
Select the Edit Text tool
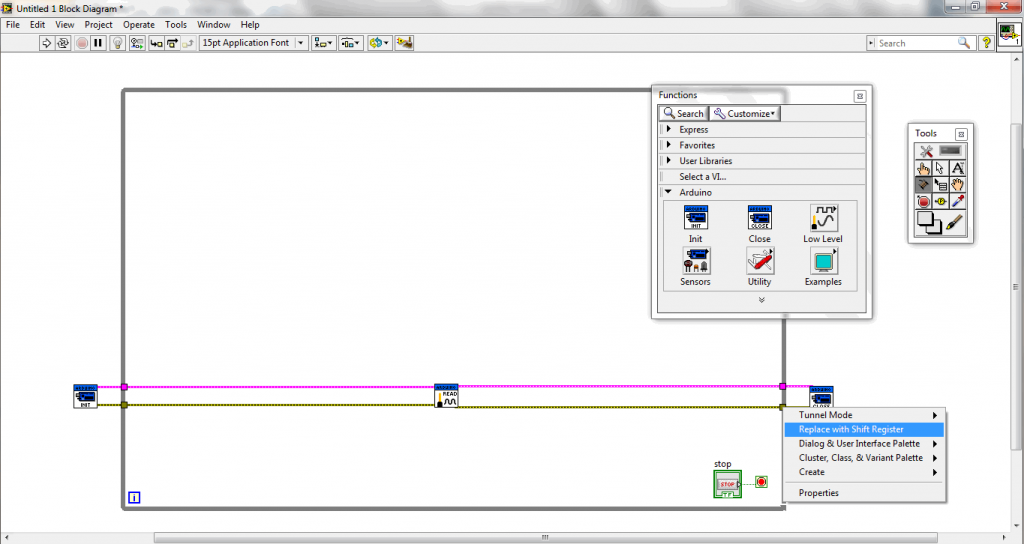coord(957,168)
